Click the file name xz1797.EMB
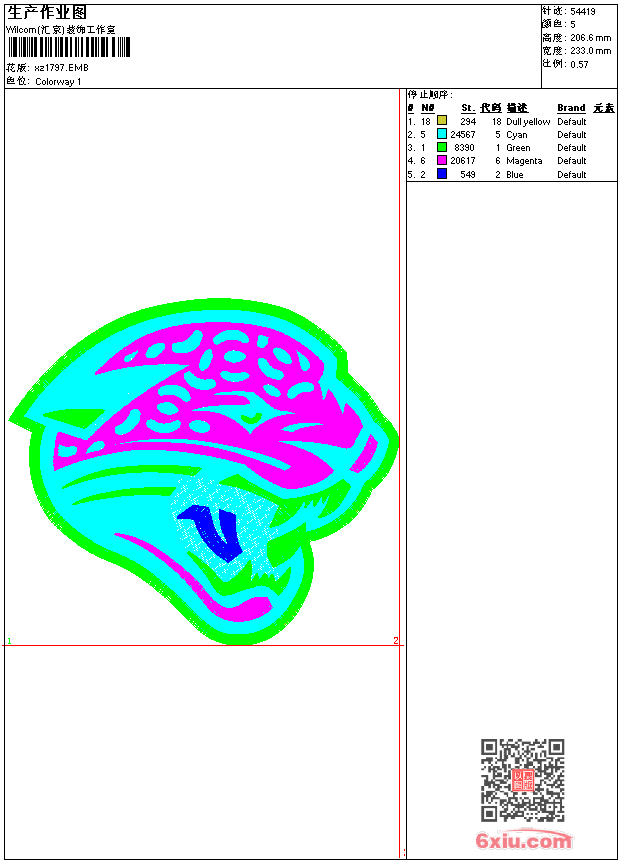 tap(61, 68)
